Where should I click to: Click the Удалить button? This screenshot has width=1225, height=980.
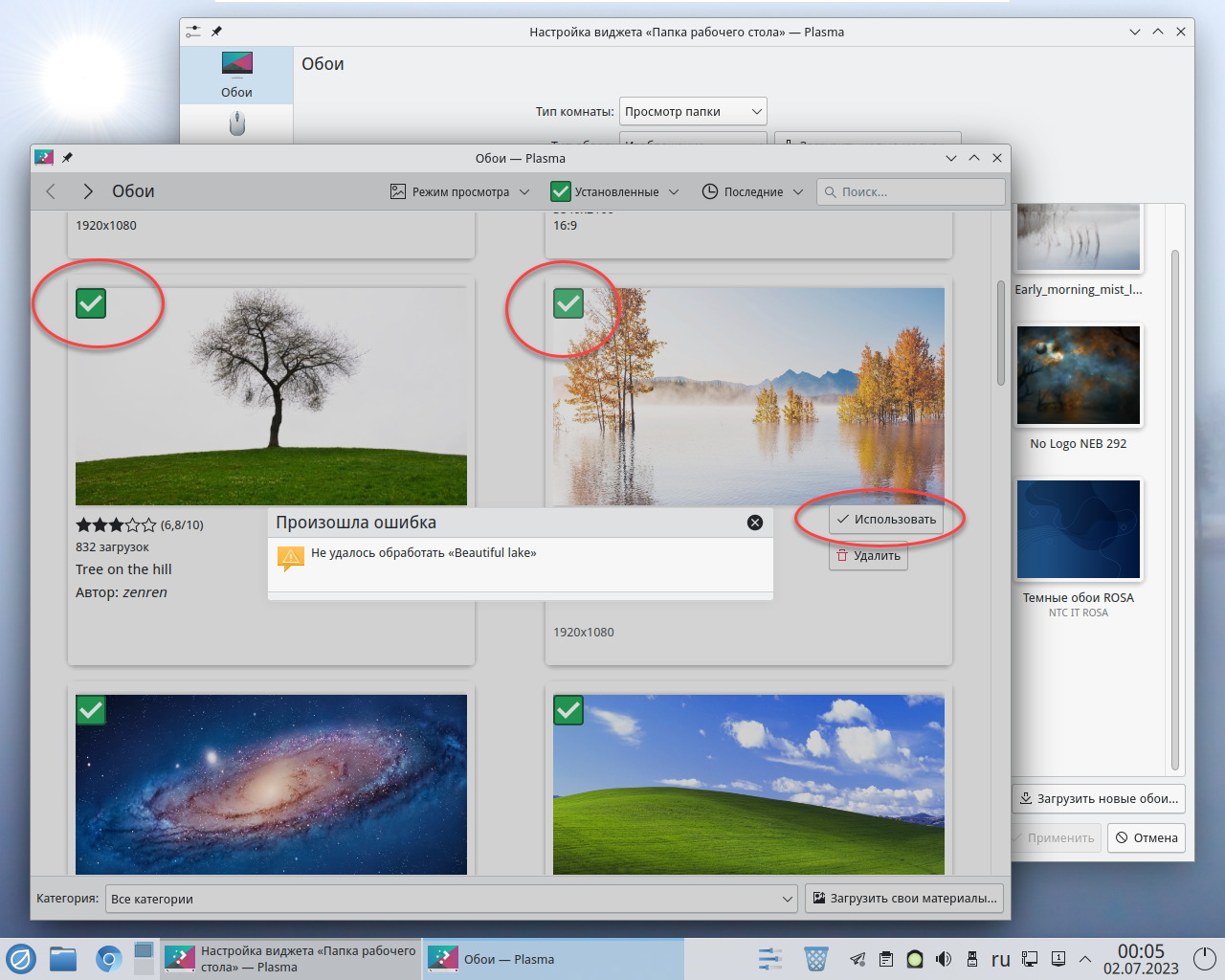(868, 556)
